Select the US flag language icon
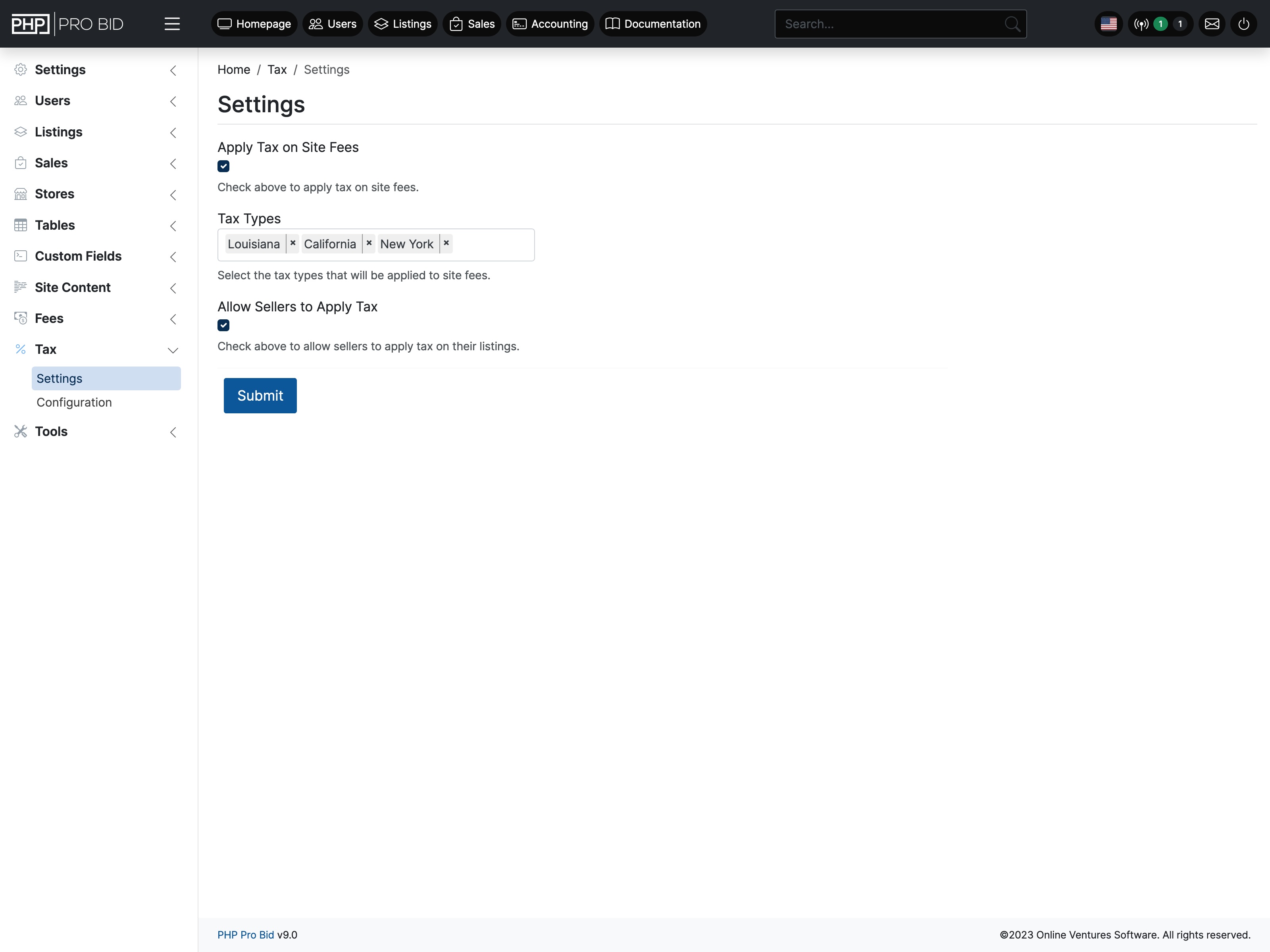The height and width of the screenshot is (952, 1270). tap(1108, 23)
